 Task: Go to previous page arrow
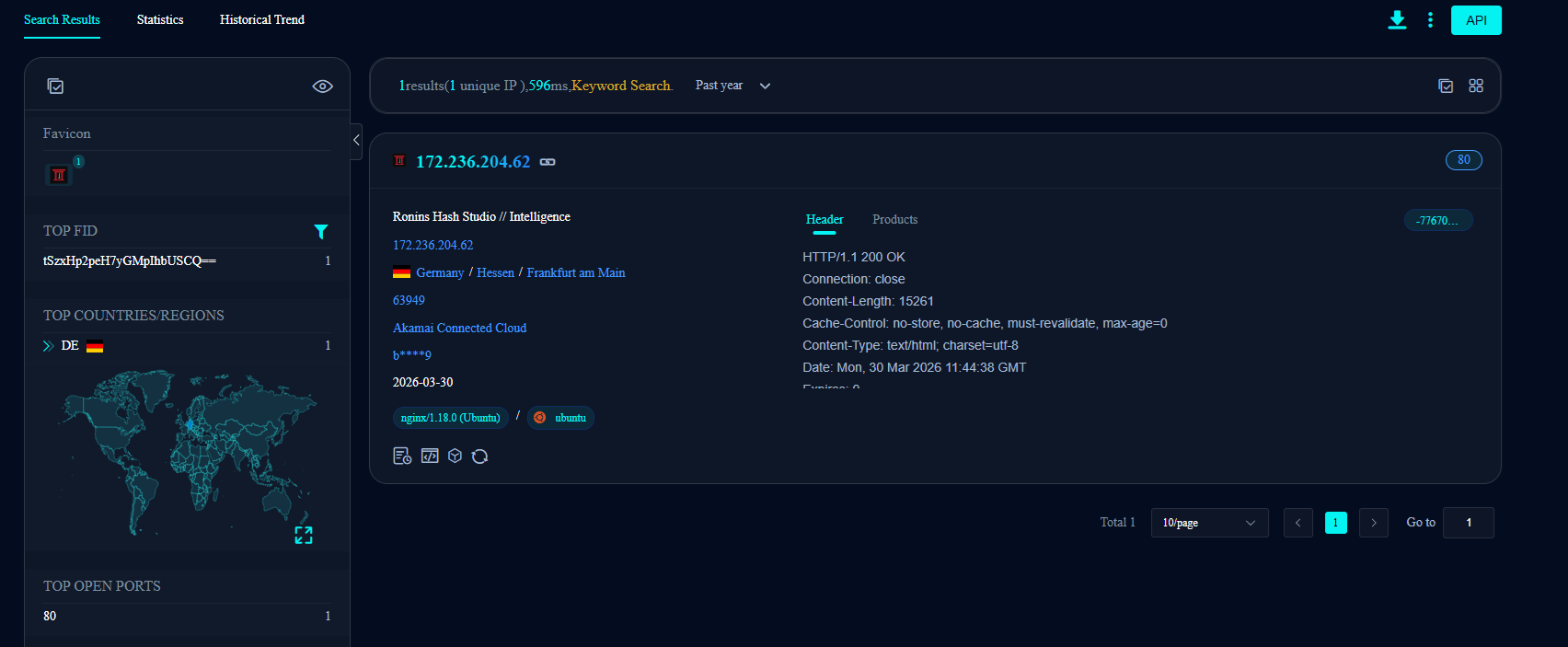[x=1298, y=523]
